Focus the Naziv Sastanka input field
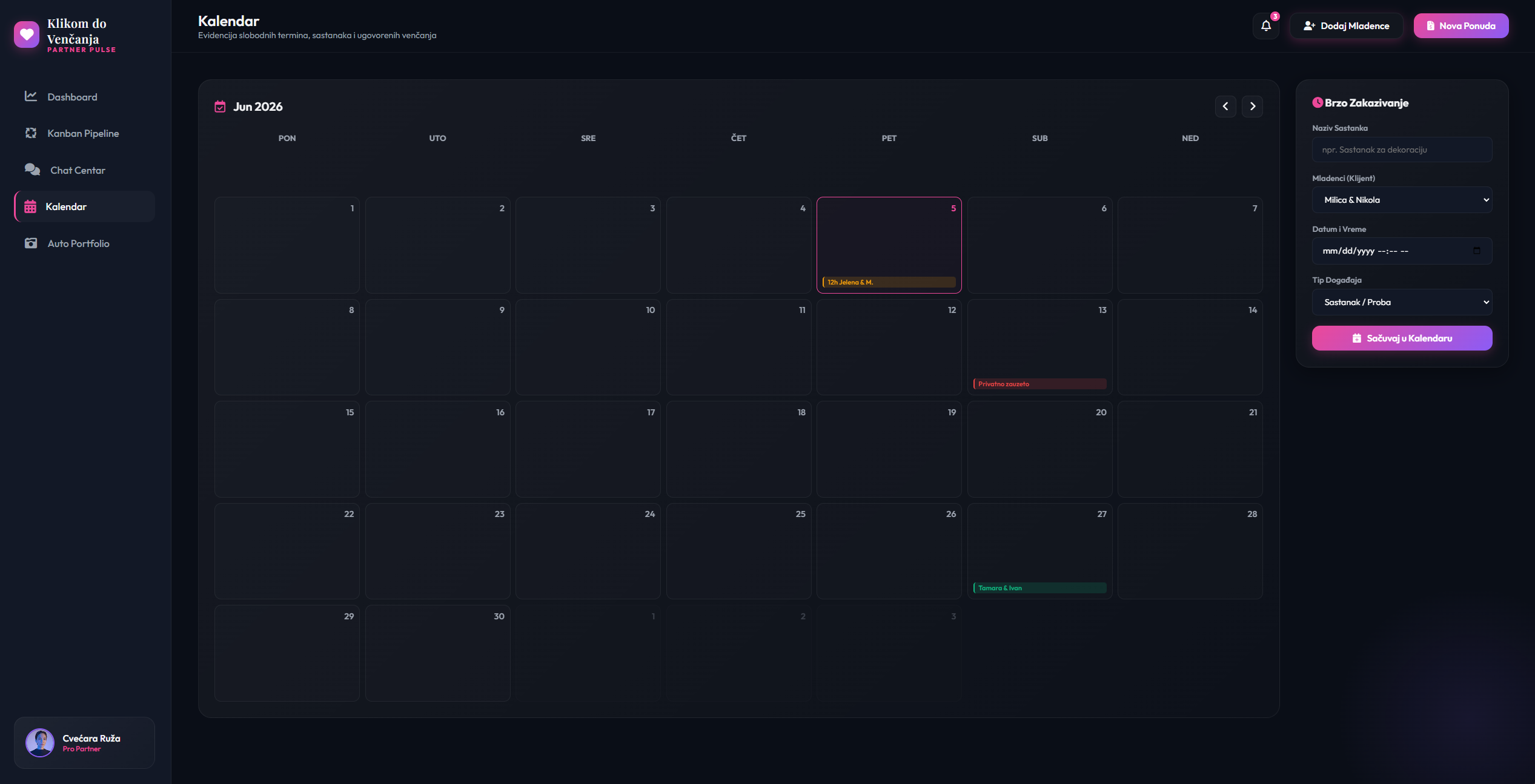This screenshot has height=784, width=1535. pos(1402,150)
